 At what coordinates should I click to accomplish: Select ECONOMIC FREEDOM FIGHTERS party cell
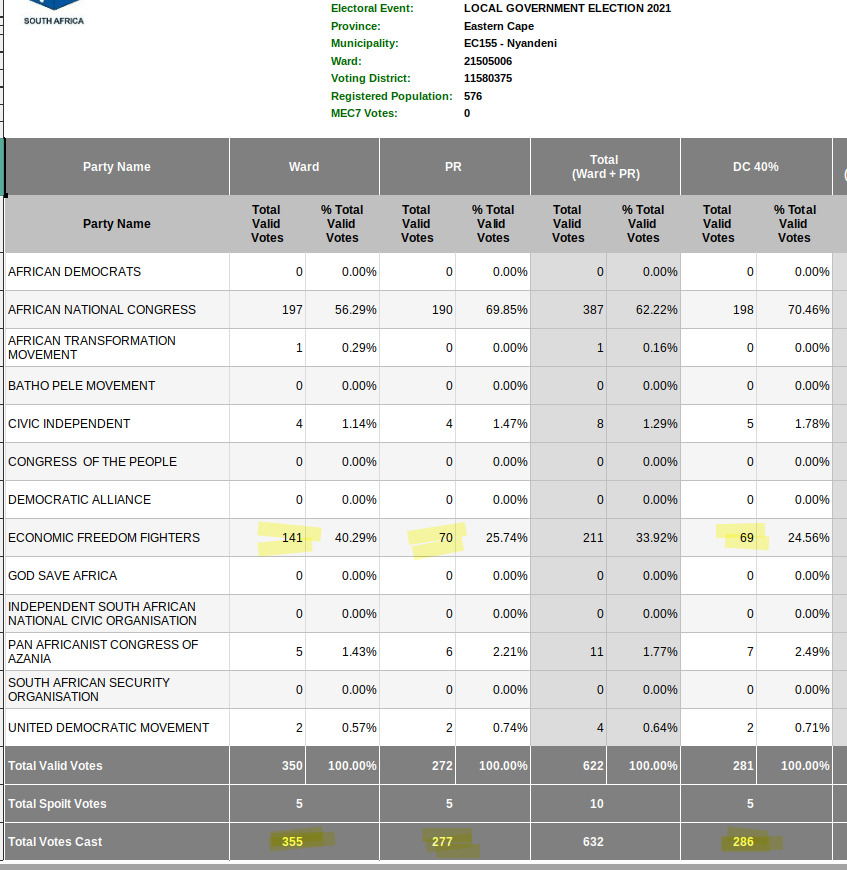[117, 538]
